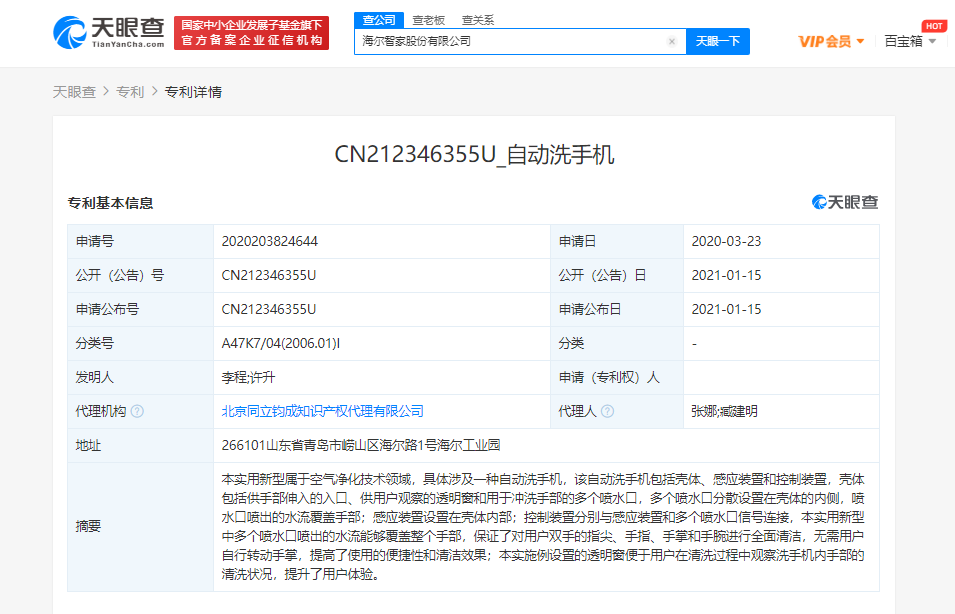Switch to the 查老板 search tab

point(428,20)
